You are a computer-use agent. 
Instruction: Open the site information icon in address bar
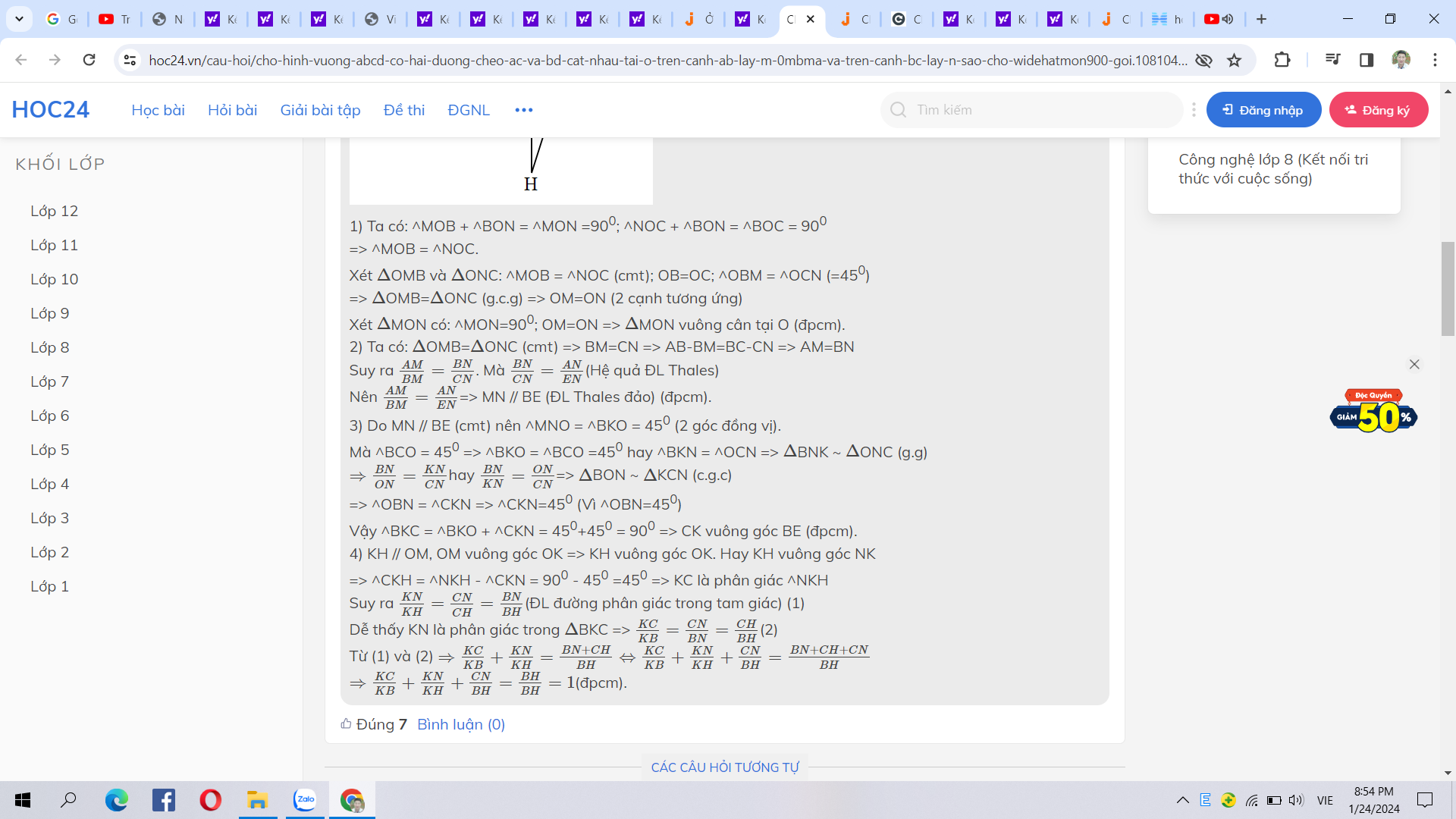coord(130,60)
